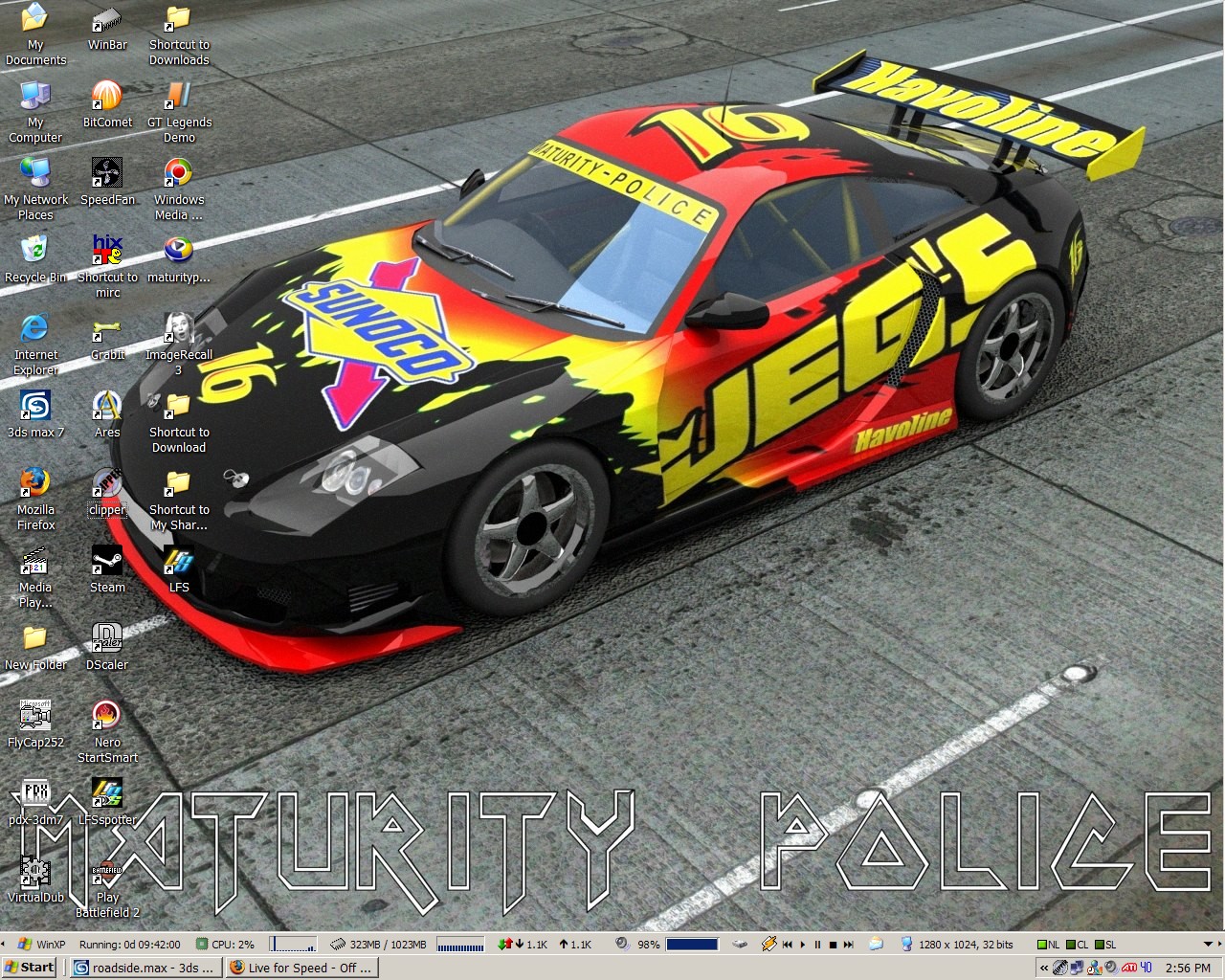Play the track from WinBar controls
This screenshot has height=980, width=1225.
point(803,945)
